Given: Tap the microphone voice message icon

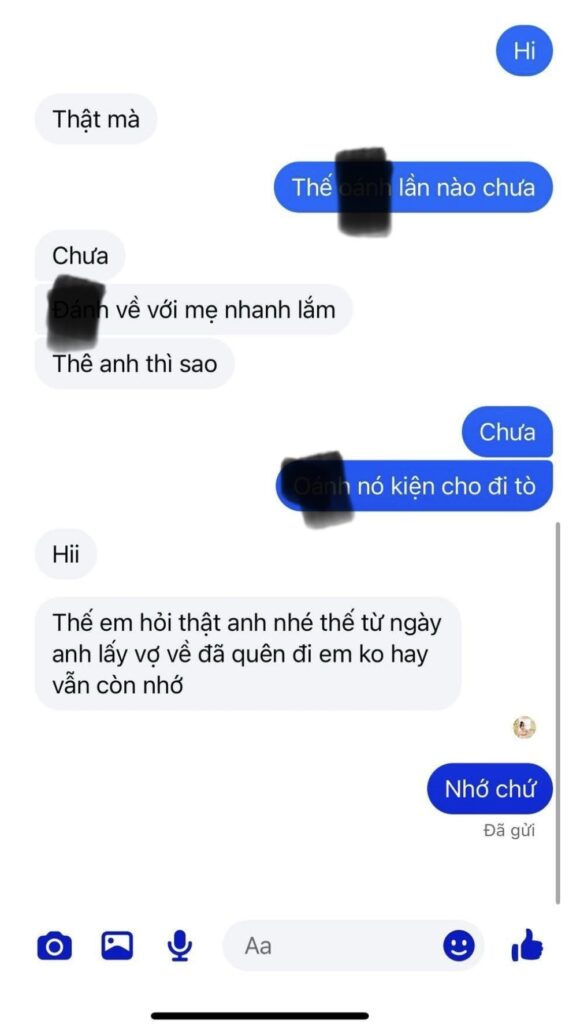Looking at the screenshot, I should (x=180, y=945).
